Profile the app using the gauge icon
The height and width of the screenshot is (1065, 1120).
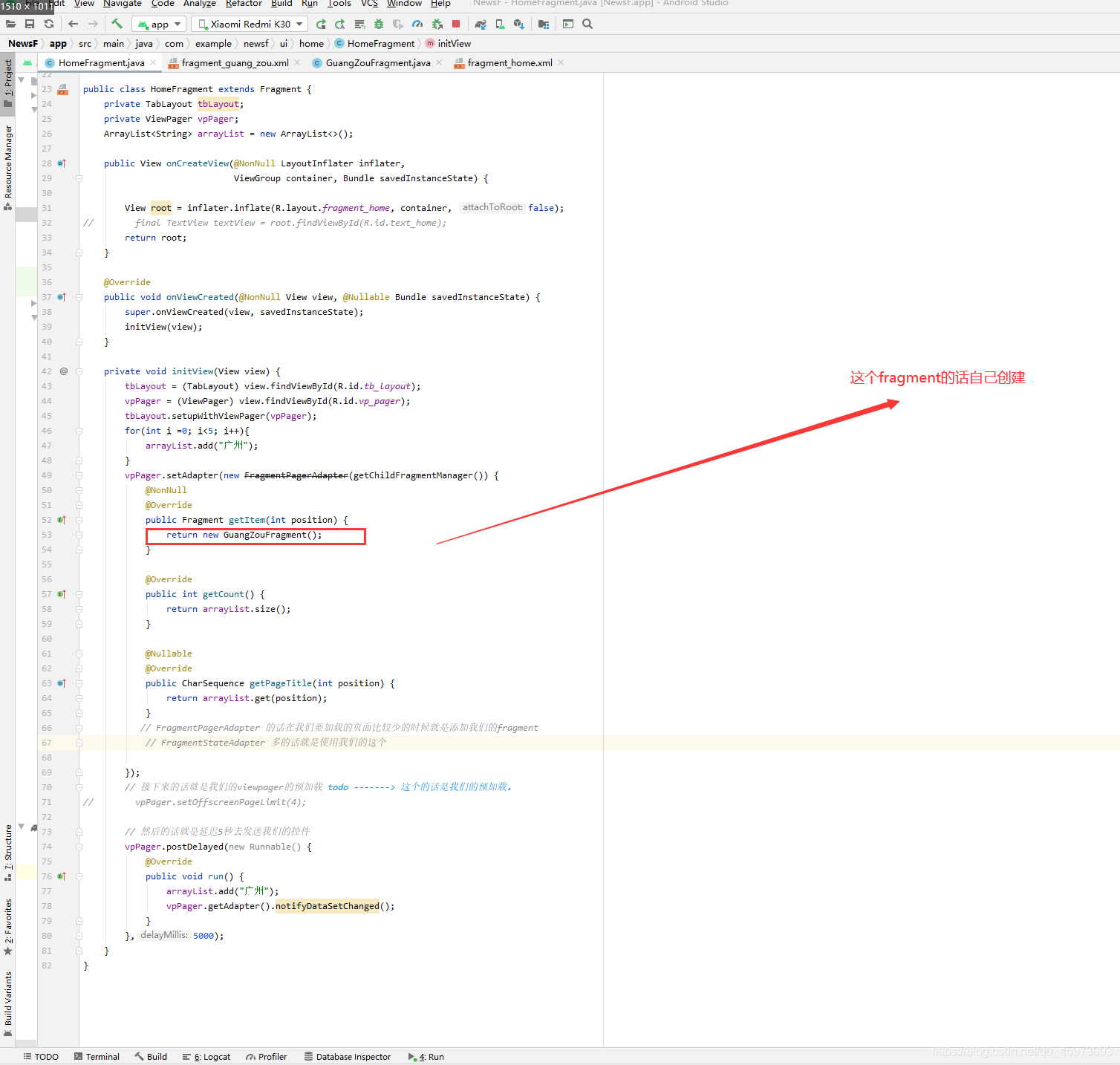coord(417,24)
